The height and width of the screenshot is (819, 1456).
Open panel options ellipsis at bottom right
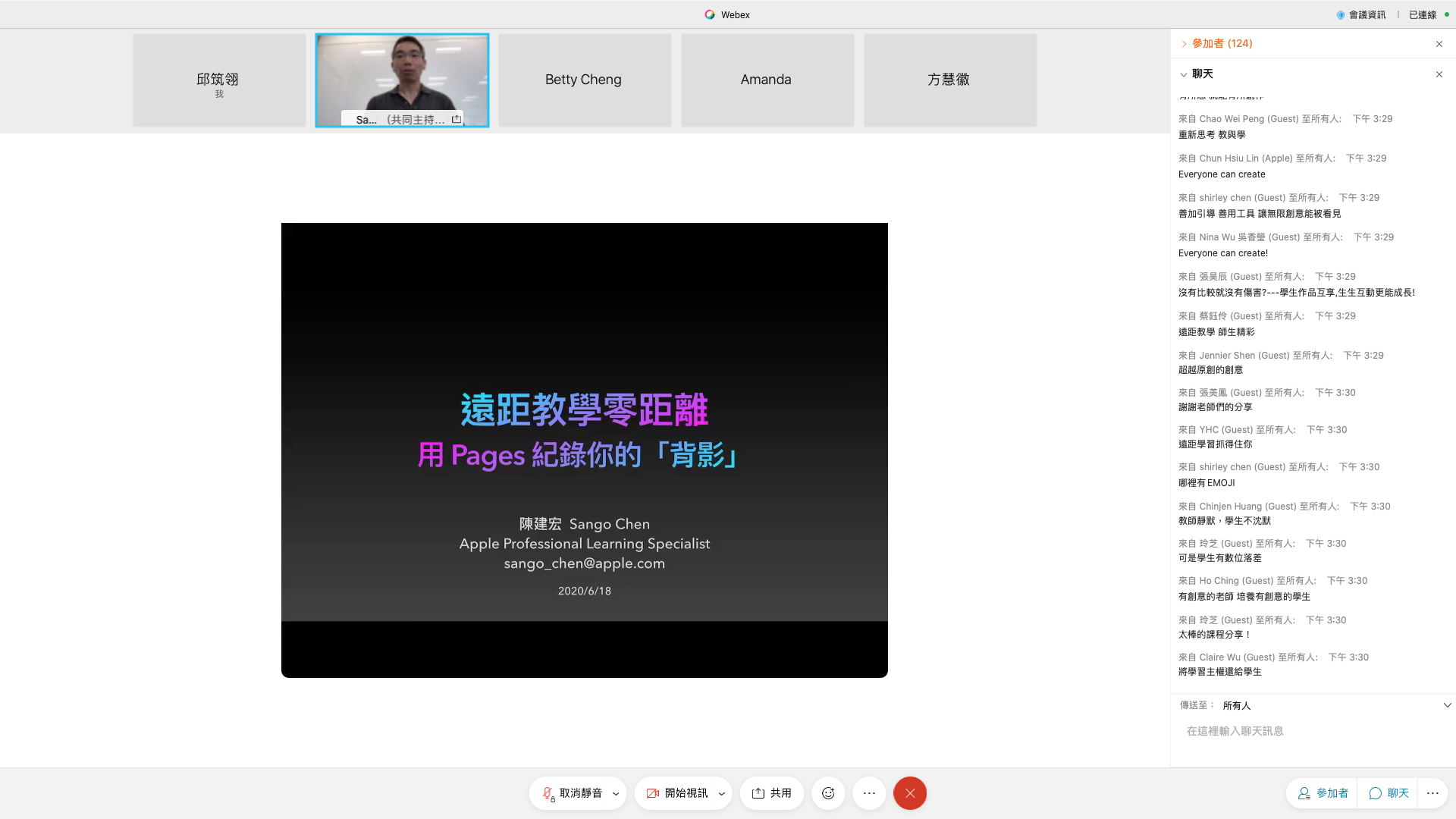point(1432,793)
